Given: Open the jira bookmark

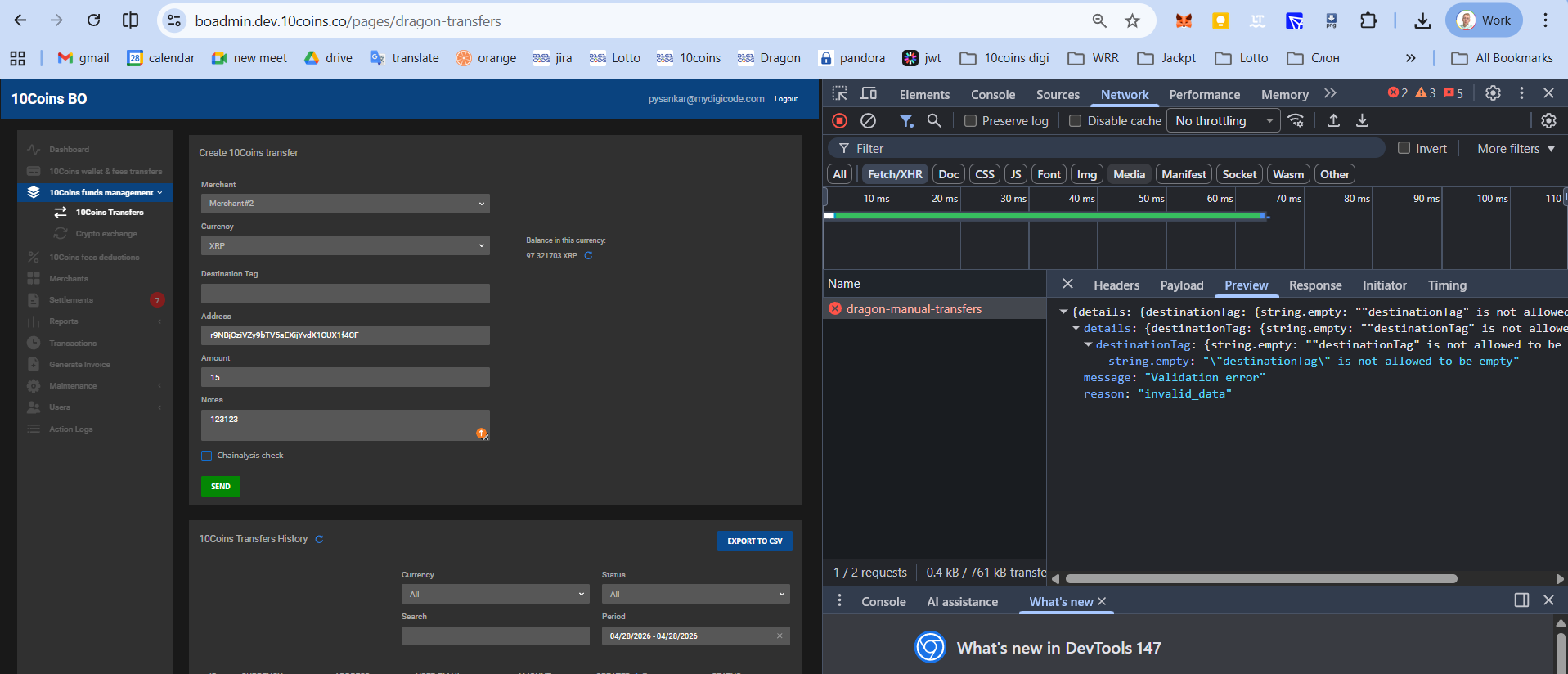Looking at the screenshot, I should click(x=553, y=58).
